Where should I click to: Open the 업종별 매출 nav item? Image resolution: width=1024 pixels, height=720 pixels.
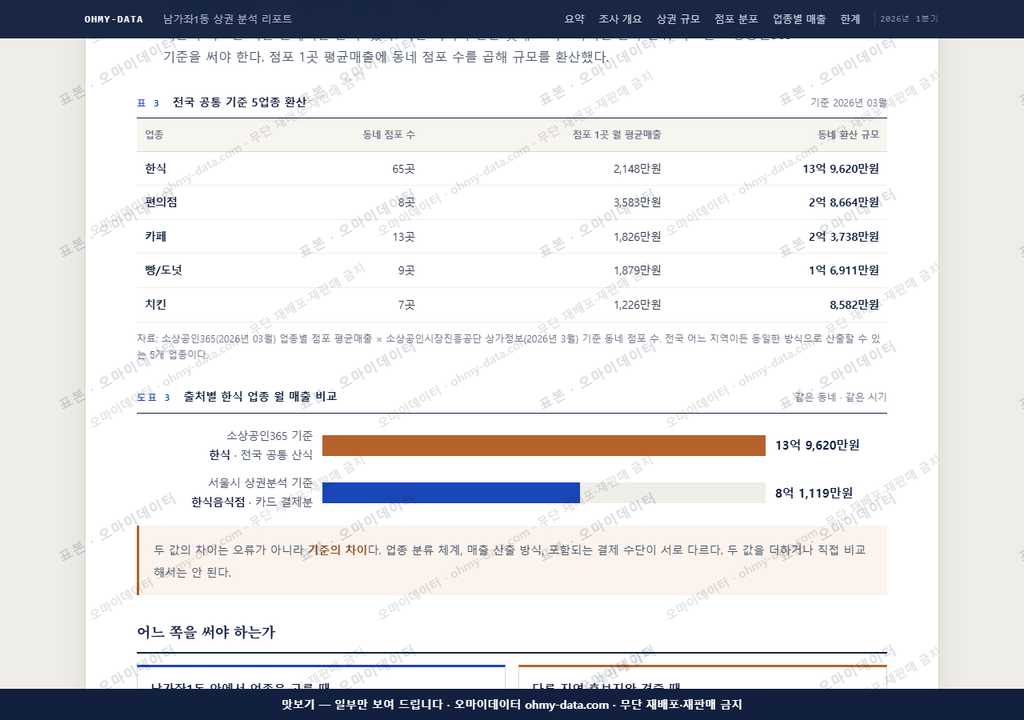pos(799,19)
